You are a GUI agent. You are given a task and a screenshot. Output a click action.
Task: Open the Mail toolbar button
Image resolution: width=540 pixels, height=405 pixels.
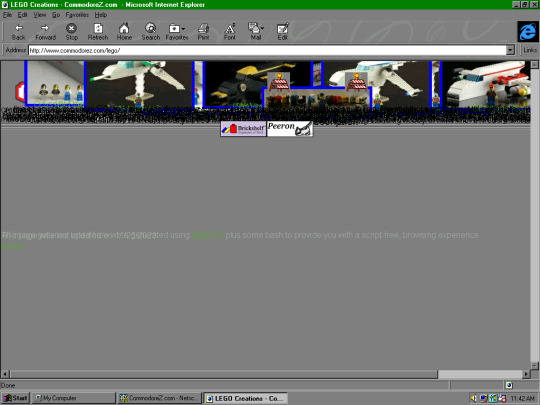click(256, 32)
